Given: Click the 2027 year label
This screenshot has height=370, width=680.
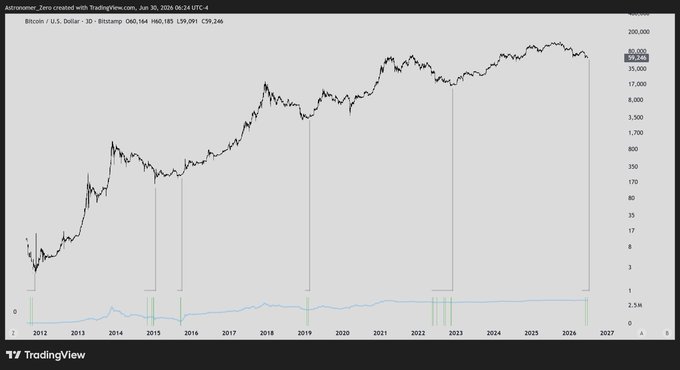Looking at the screenshot, I should coord(607,333).
